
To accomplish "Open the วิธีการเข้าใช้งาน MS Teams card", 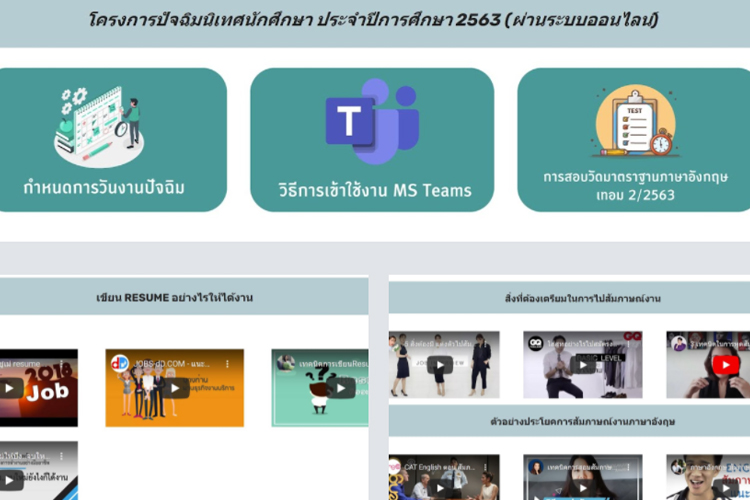I will click(x=372, y=140).
